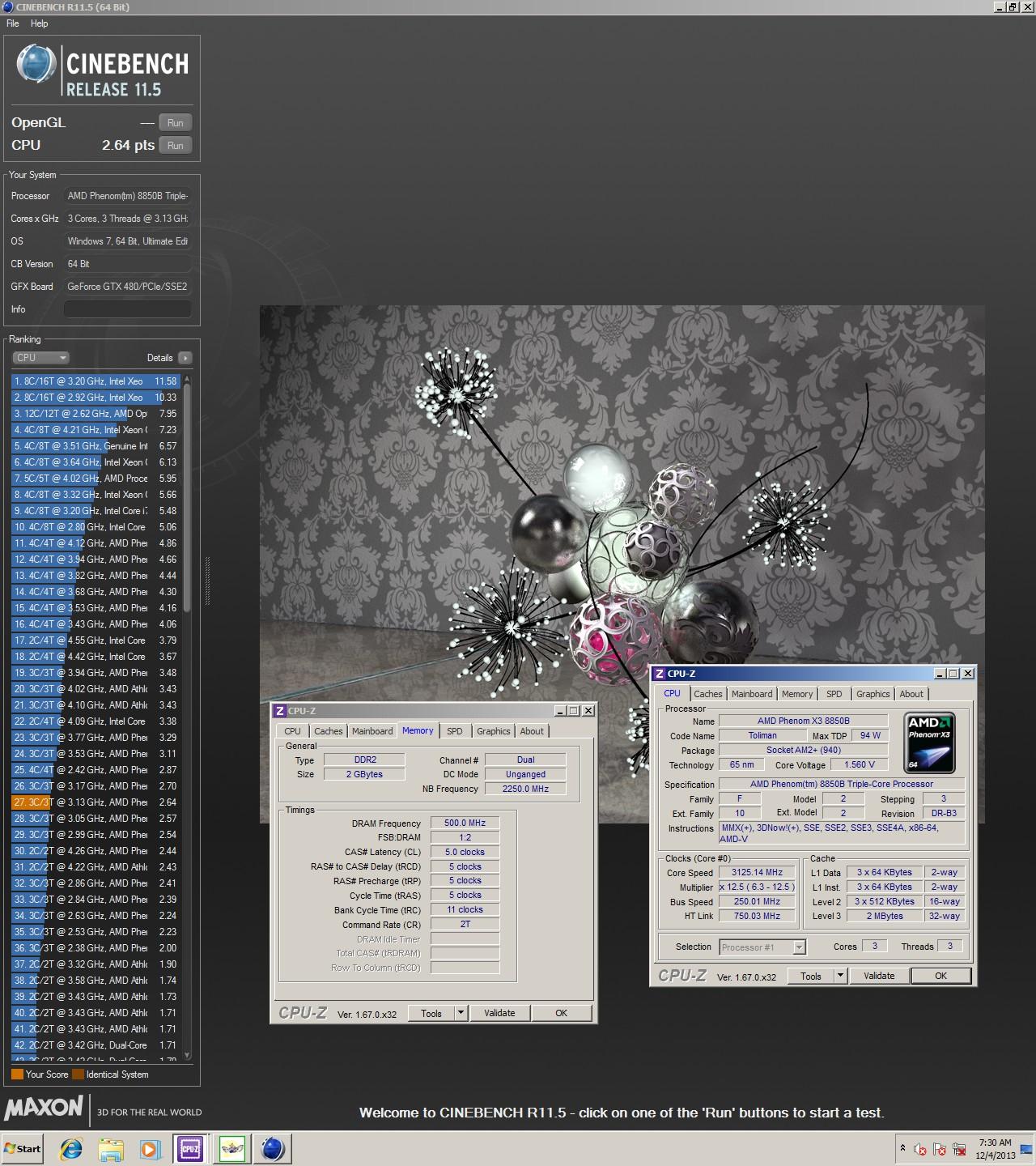Open SPD tab in right CPU-Z window
1036x1166 pixels.
[x=834, y=694]
